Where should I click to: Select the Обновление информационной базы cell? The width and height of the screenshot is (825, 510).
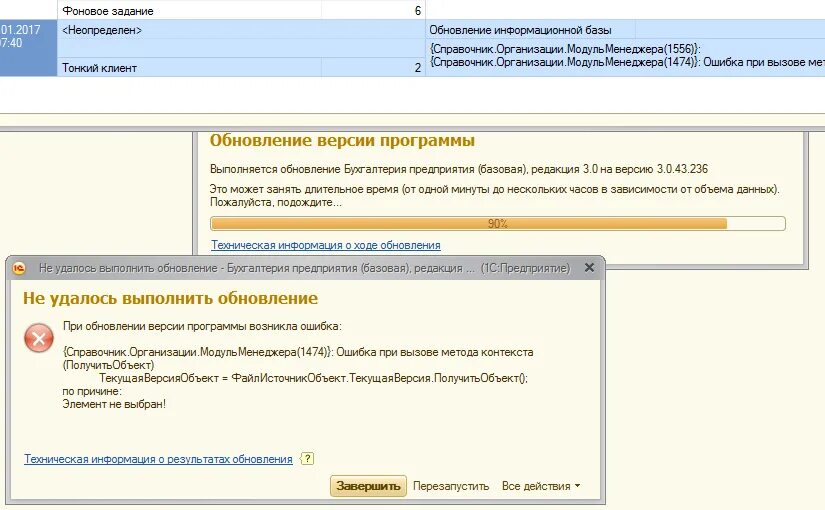[x=530, y=30]
